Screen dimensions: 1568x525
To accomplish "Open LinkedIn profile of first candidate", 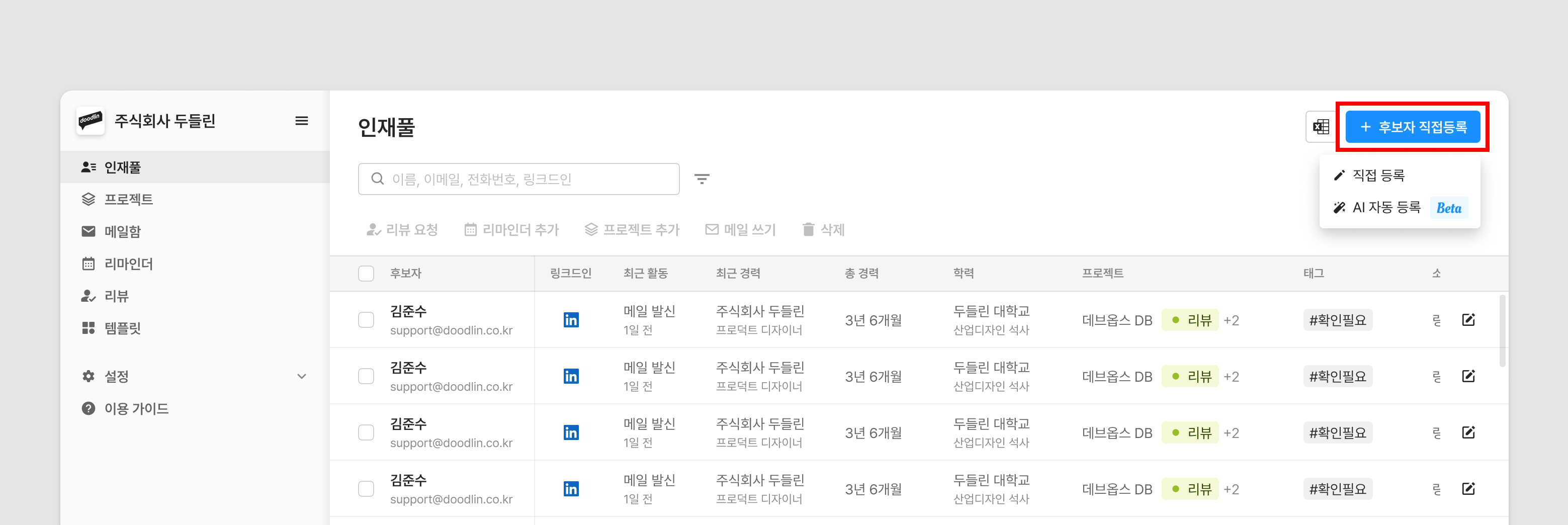I will (570, 320).
